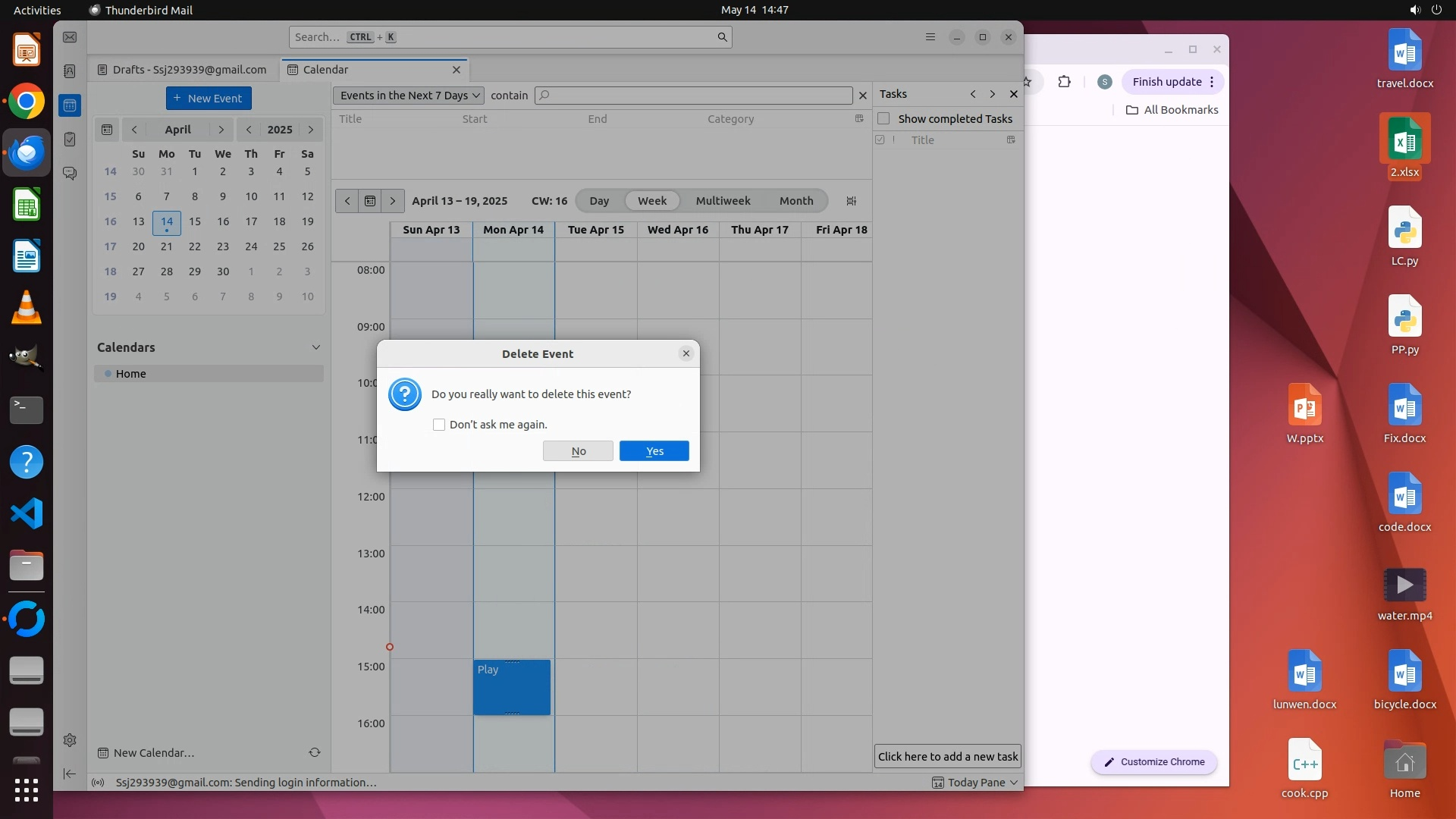Click the go-to-today icon in week navigation
This screenshot has width=1456, height=819.
[x=370, y=201]
